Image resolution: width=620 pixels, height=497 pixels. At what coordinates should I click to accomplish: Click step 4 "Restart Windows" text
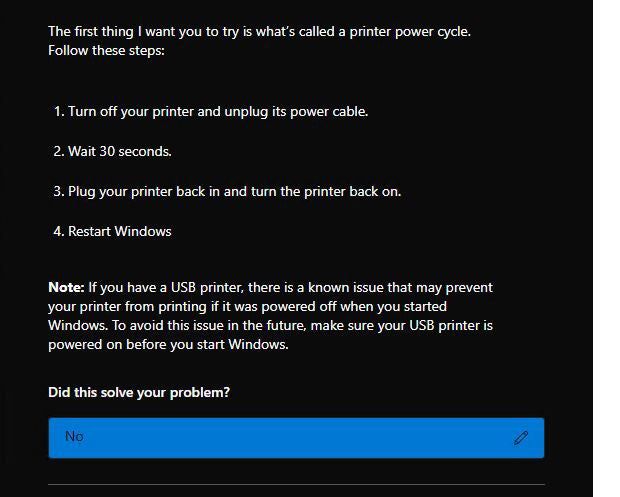119,231
